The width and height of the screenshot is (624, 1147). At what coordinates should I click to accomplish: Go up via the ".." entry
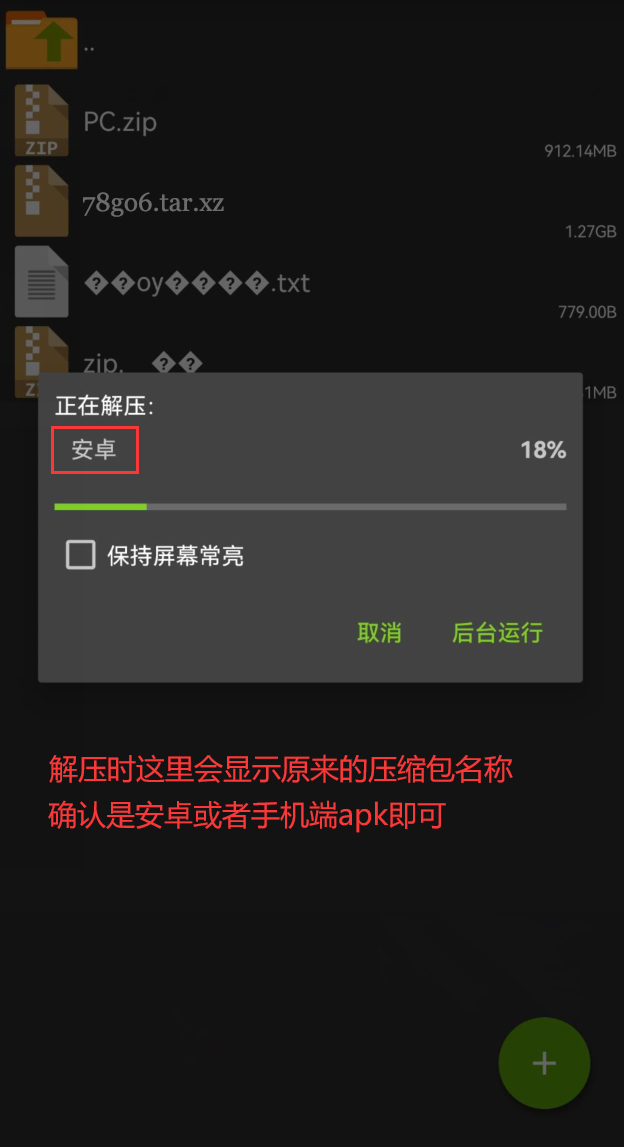pos(89,48)
